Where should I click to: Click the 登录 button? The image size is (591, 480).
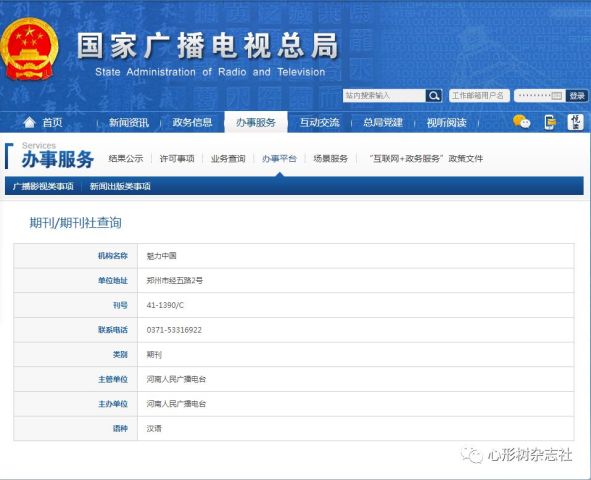(x=577, y=96)
